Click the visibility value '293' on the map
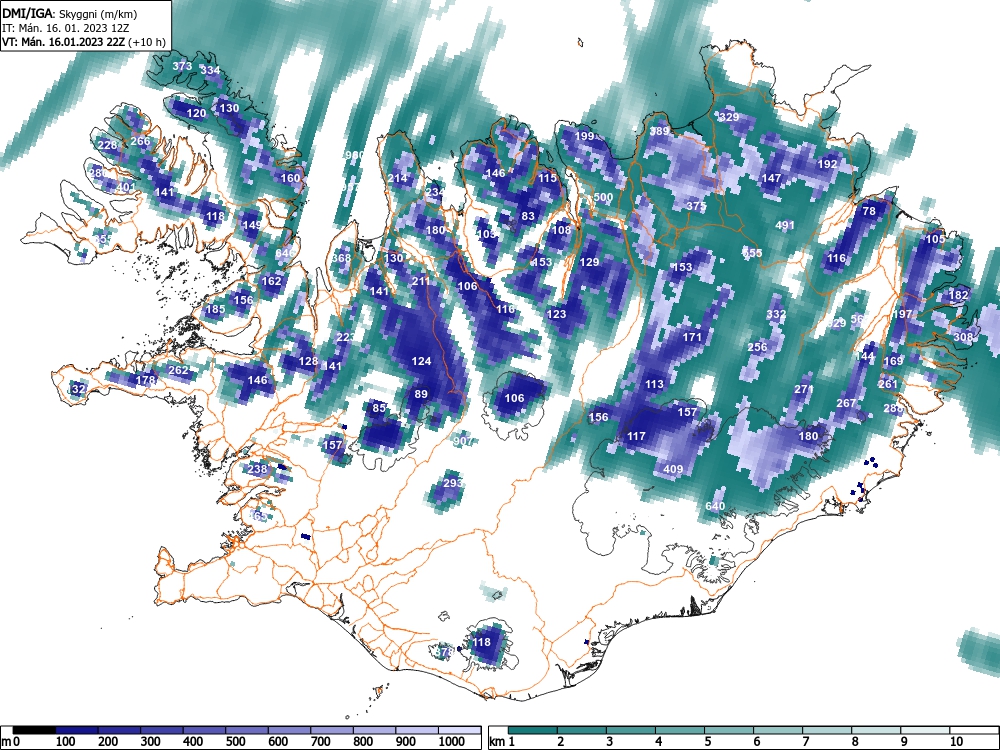Image resolution: width=1000 pixels, height=750 pixels. [x=453, y=483]
